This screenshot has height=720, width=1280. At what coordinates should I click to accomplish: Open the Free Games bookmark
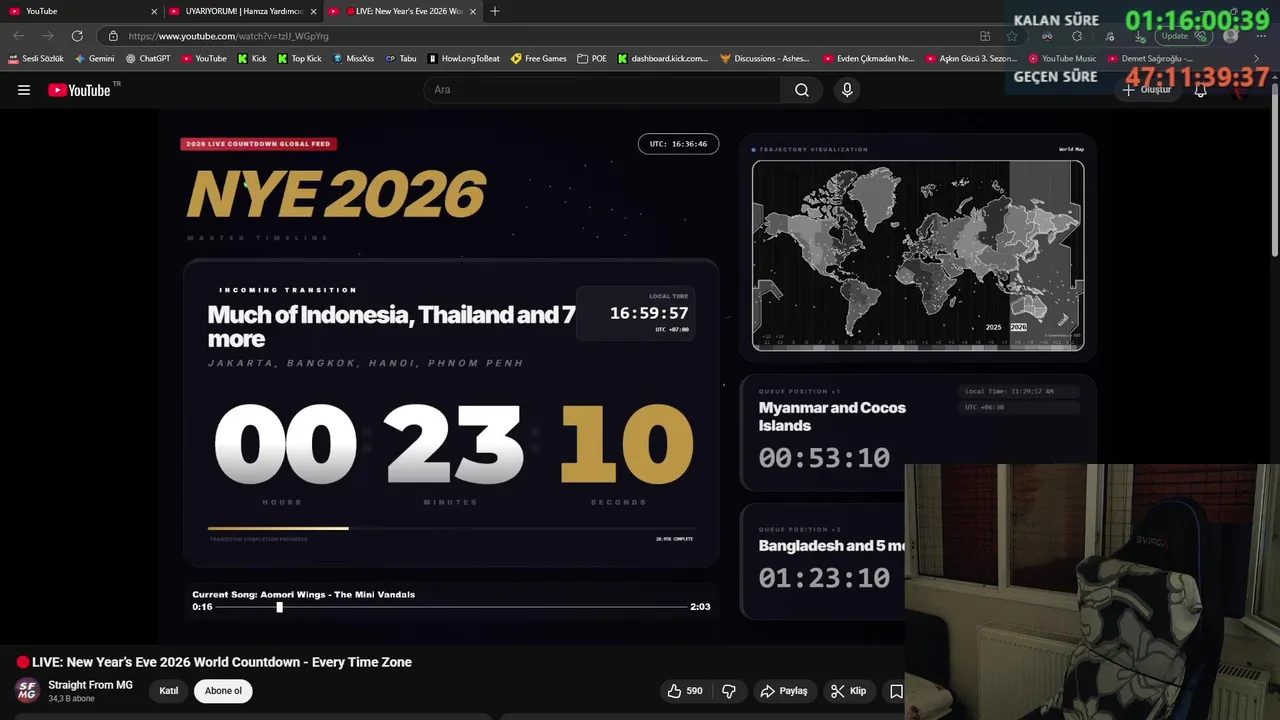click(x=538, y=59)
